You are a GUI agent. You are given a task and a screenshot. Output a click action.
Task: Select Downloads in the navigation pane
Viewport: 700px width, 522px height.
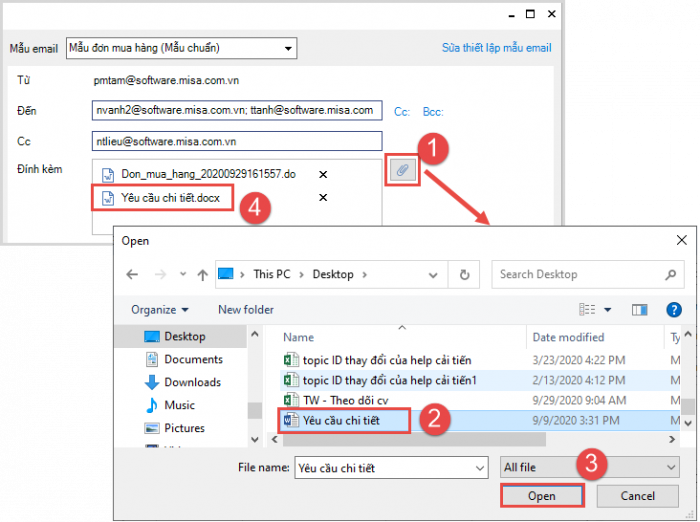point(192,382)
